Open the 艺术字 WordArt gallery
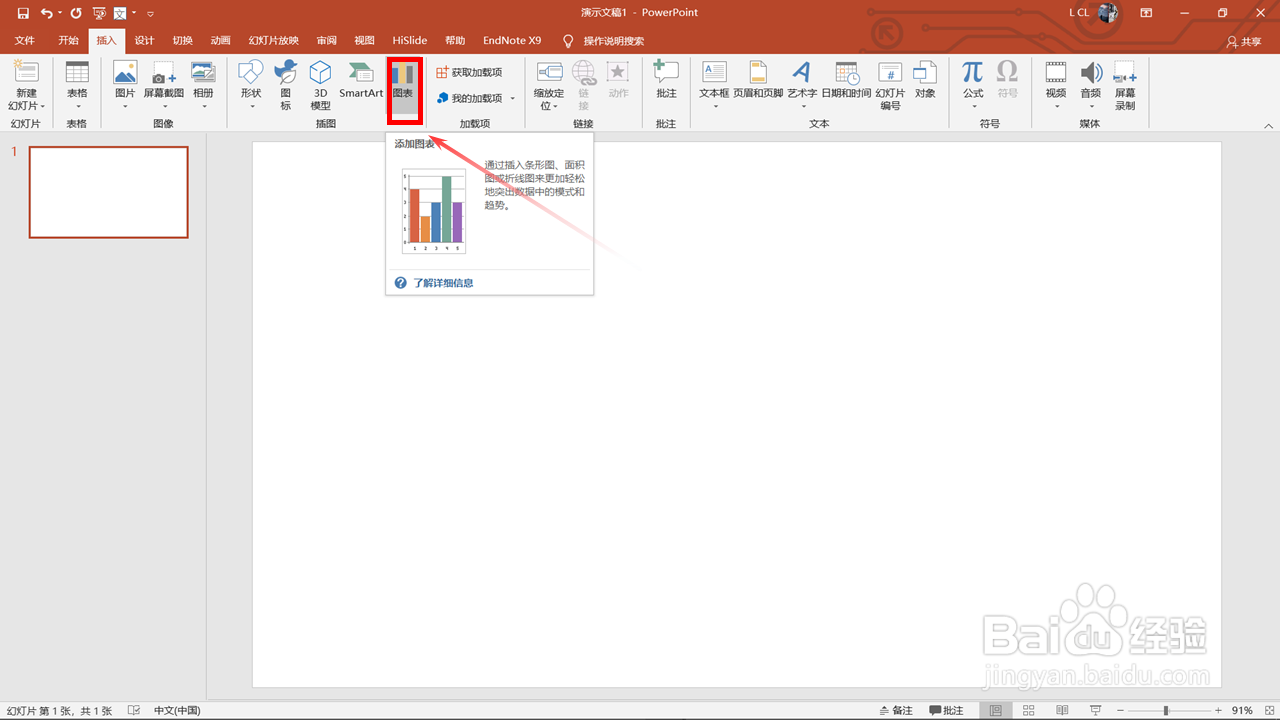Image resolution: width=1280 pixels, height=720 pixels. [x=802, y=85]
